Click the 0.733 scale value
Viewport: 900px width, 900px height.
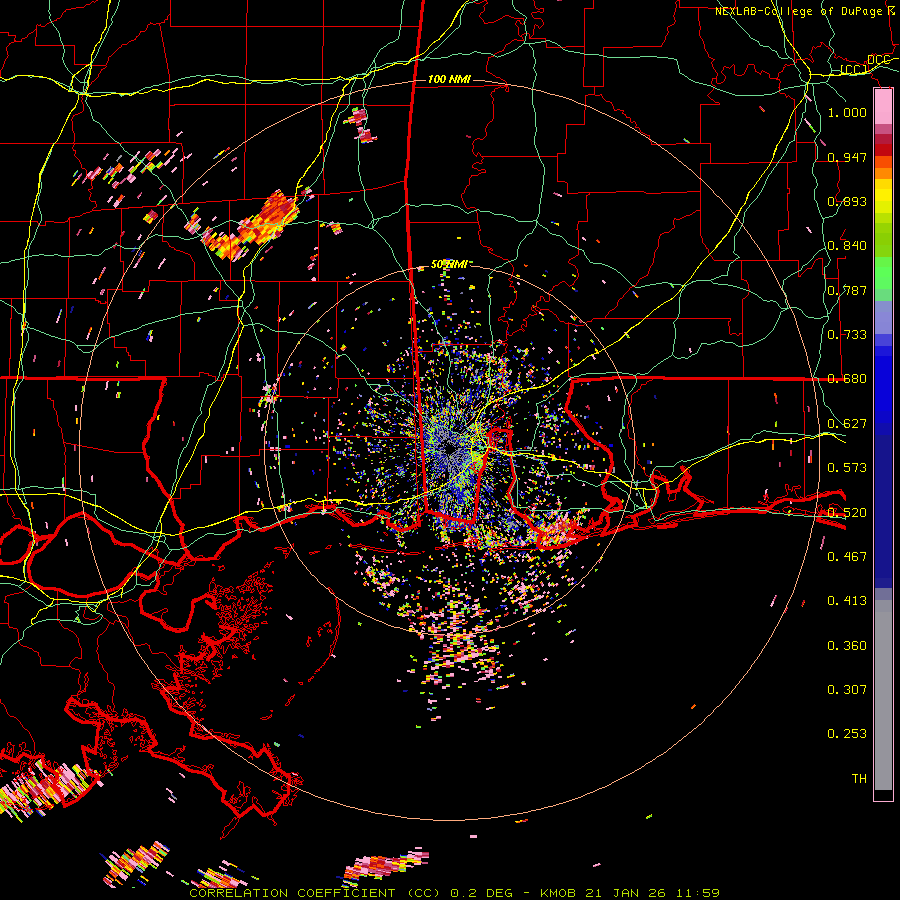click(x=847, y=335)
